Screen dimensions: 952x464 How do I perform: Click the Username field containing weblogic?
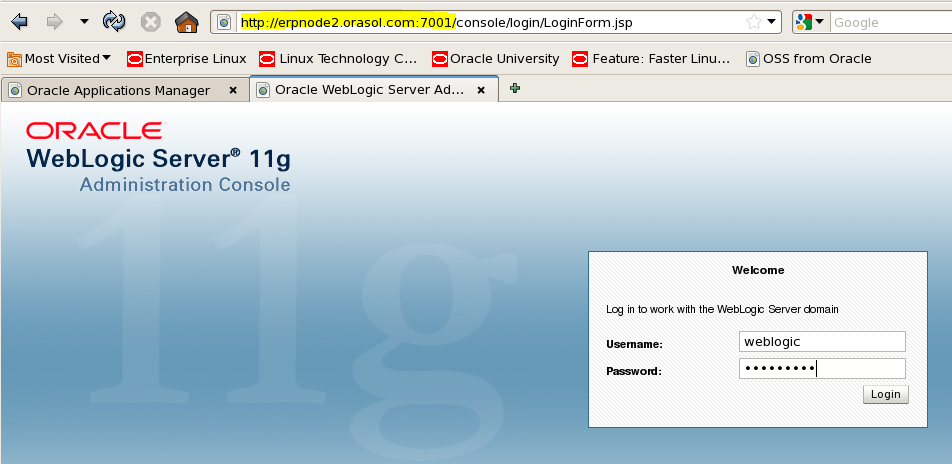point(822,341)
